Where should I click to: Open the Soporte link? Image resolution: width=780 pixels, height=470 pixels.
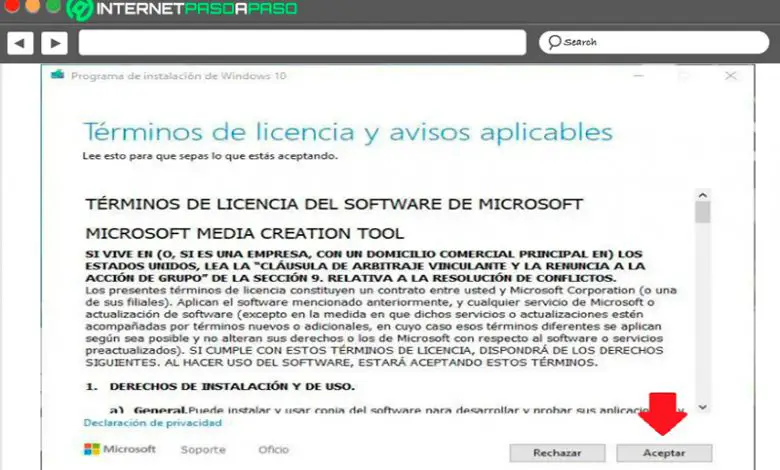(x=203, y=450)
